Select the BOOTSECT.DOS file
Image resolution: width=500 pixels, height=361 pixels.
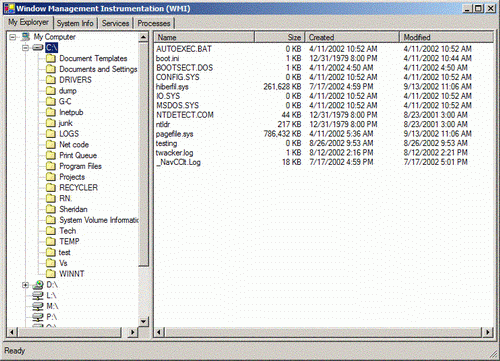184,68
